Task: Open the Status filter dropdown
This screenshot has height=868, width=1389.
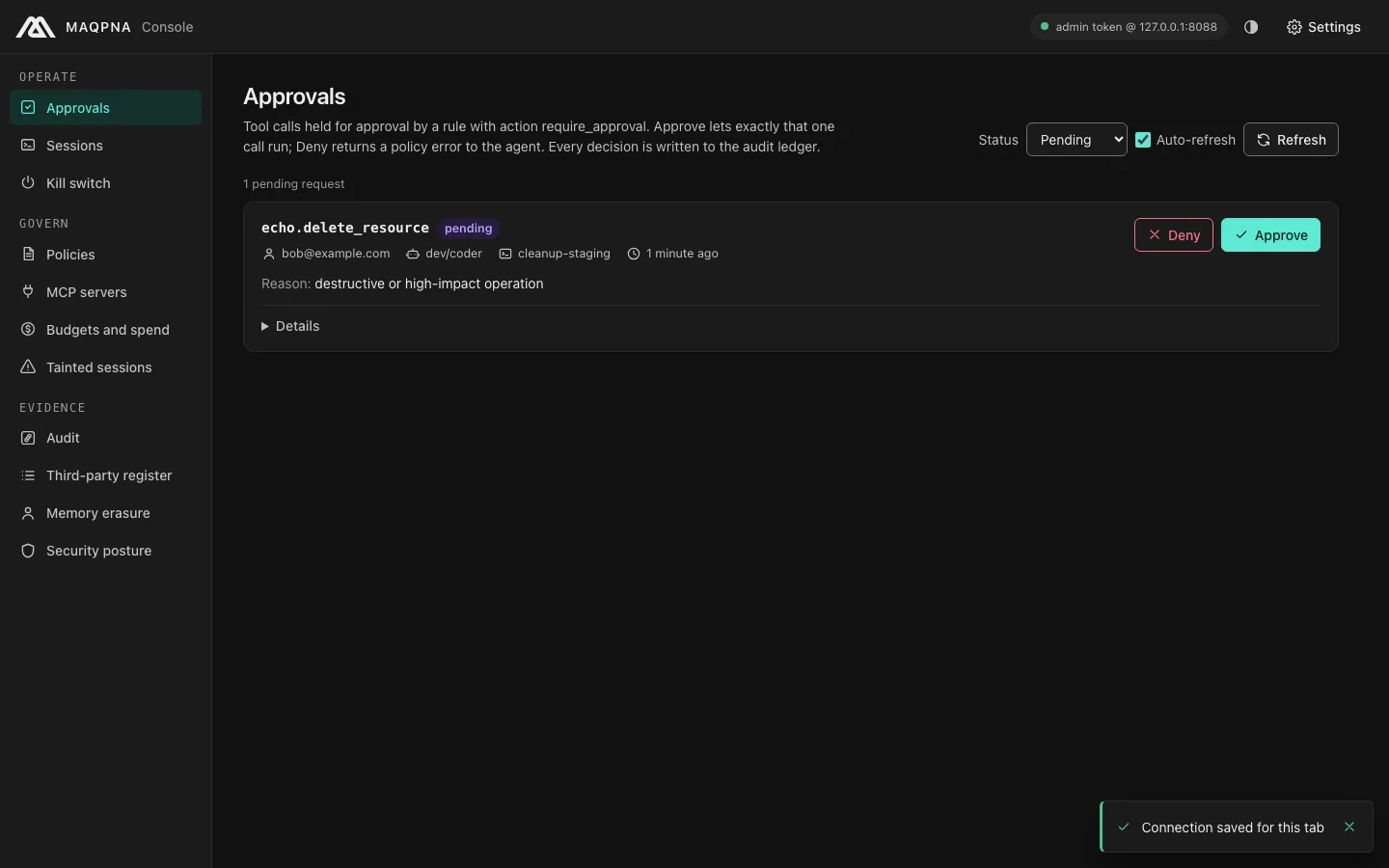Action: tap(1076, 140)
